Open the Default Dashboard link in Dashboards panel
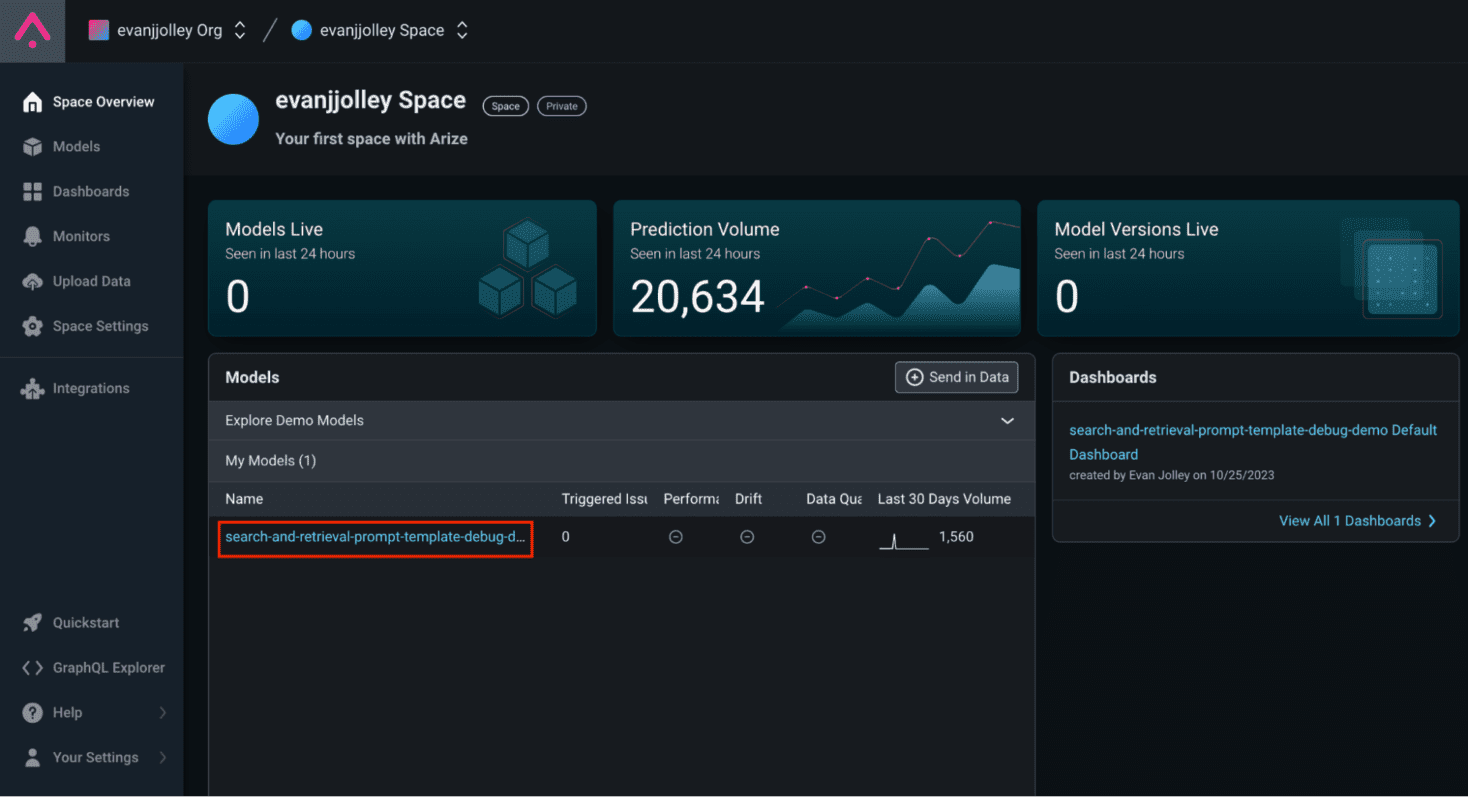Image resolution: width=1468 pixels, height=797 pixels. click(x=1252, y=441)
